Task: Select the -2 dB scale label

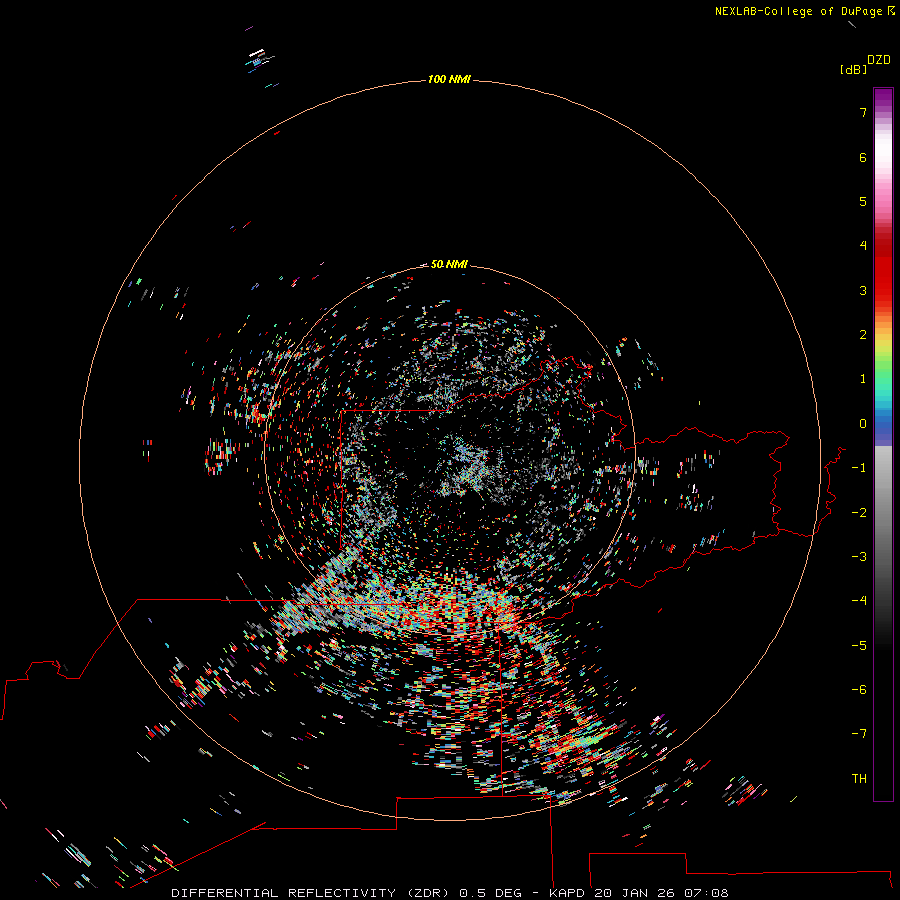Action: point(859,513)
